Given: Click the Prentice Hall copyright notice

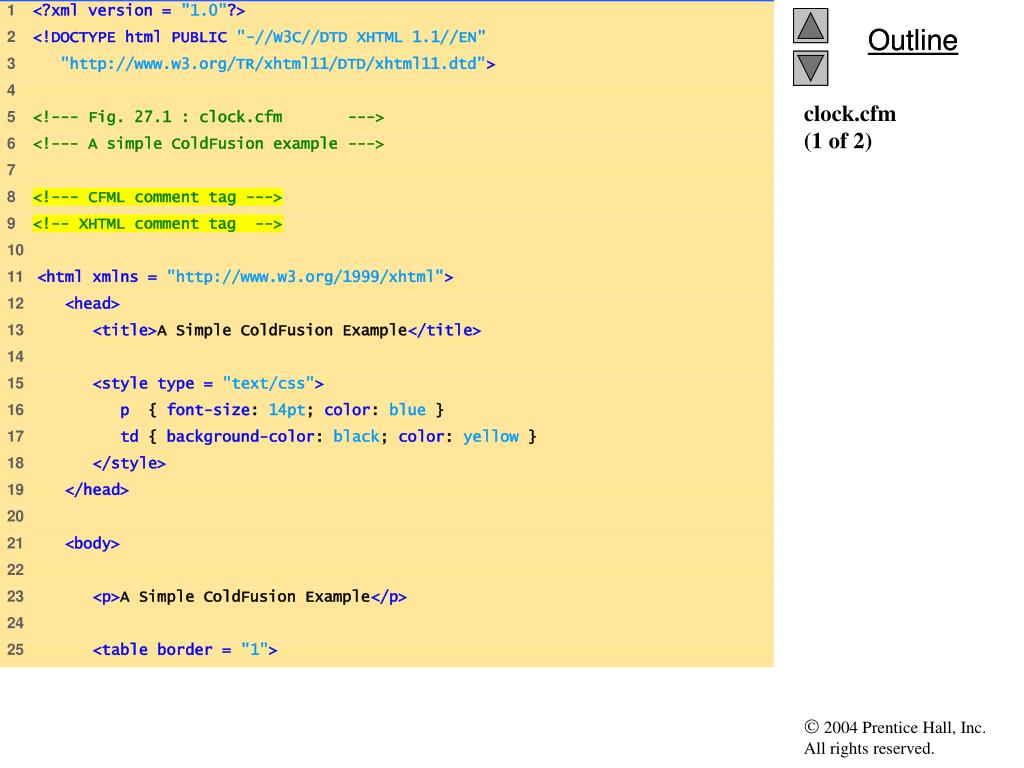Looking at the screenshot, I should [x=895, y=728].
